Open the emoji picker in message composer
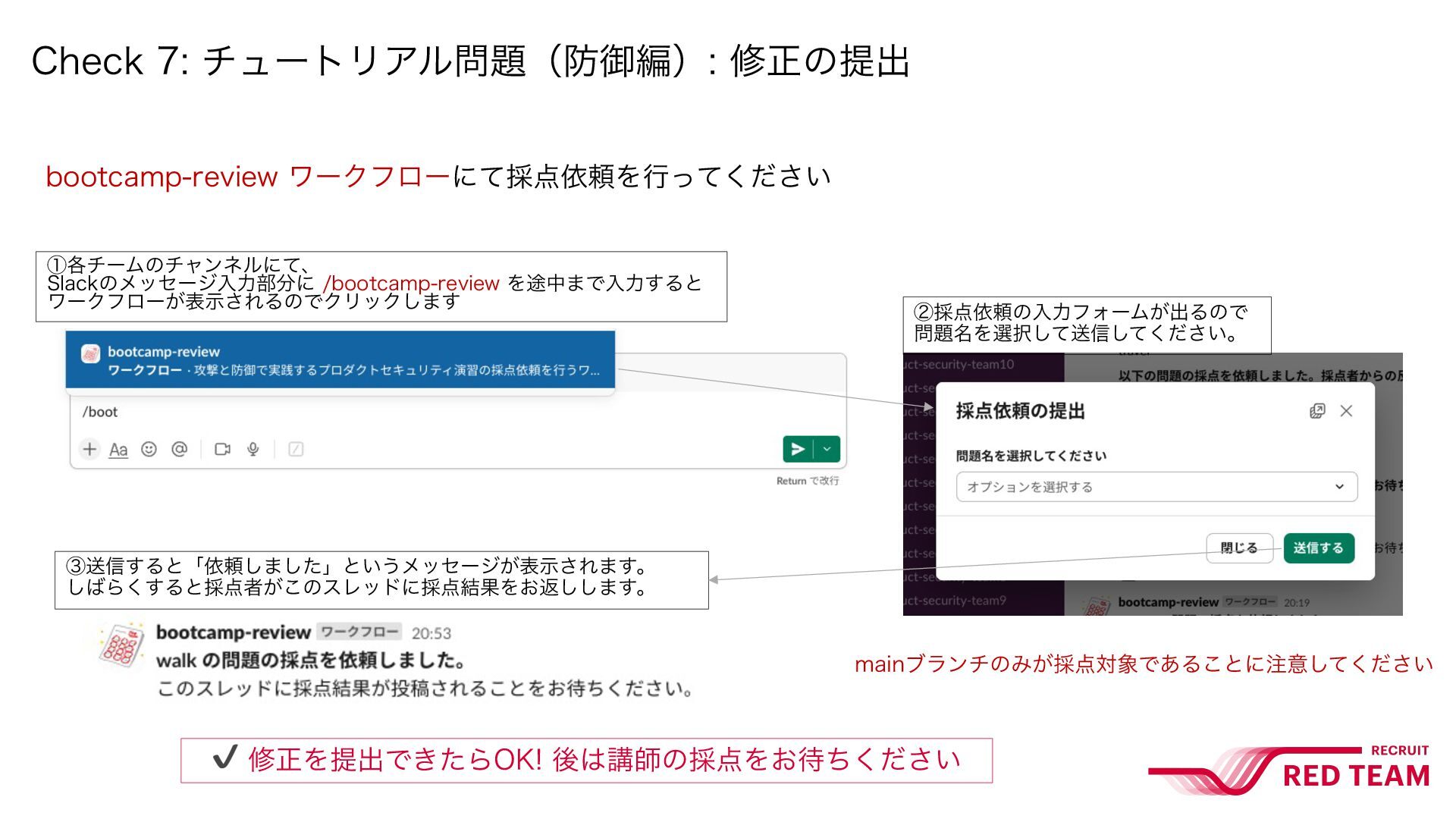 149,449
